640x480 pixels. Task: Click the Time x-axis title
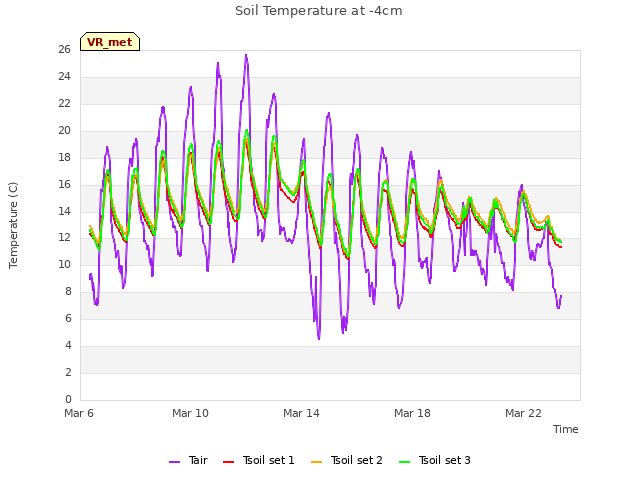[x=566, y=429]
